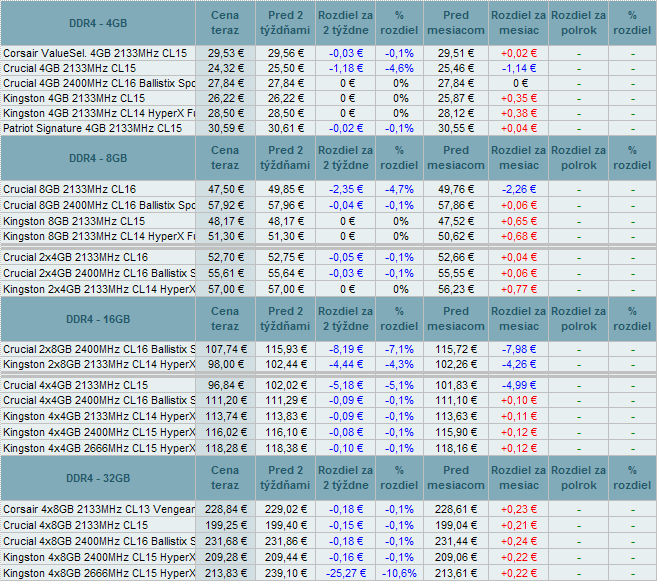
Task: Click the -7,1% percentage cell
Action: tap(399, 349)
